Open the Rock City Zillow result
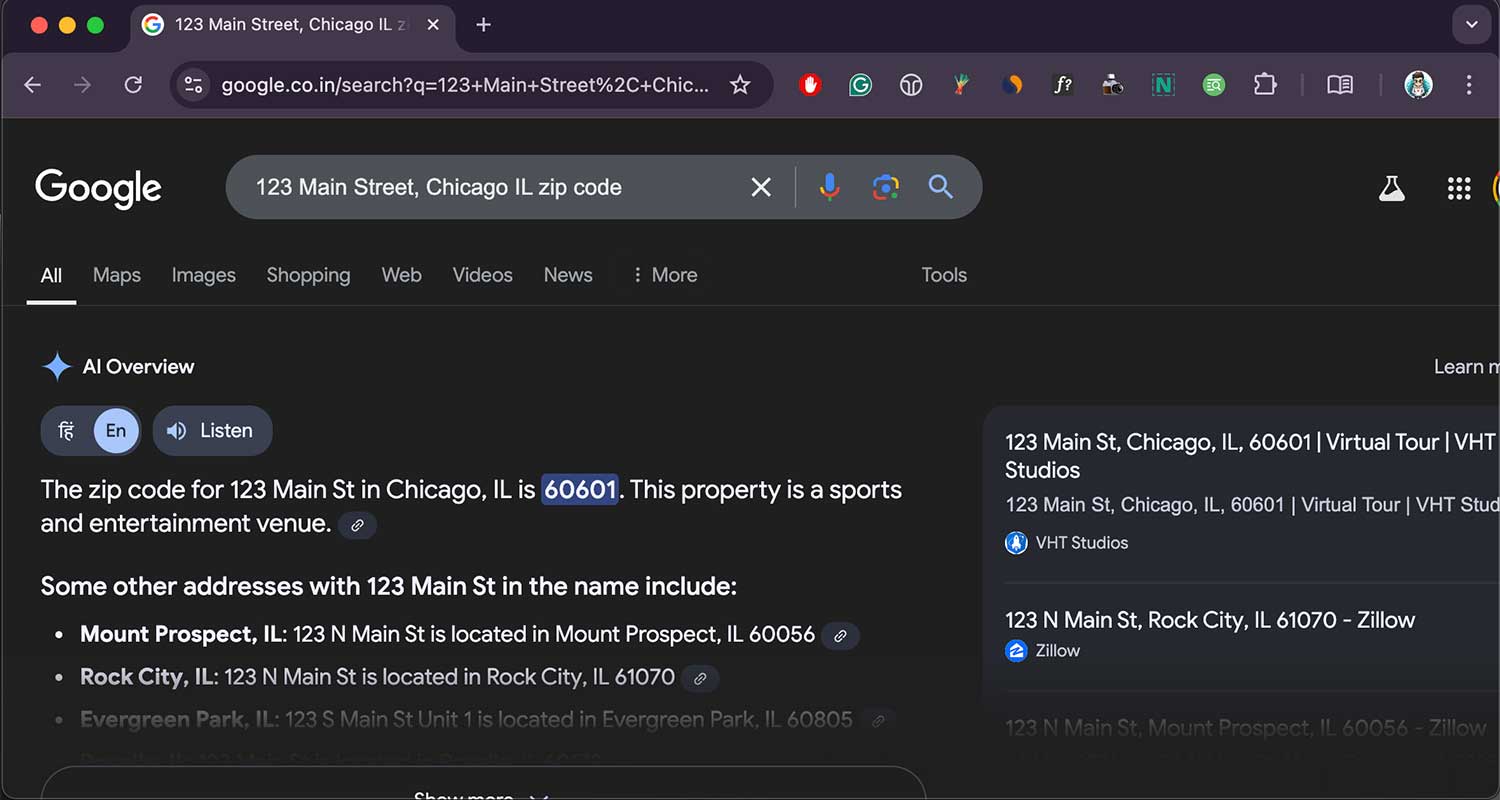This screenshot has width=1500, height=800. tap(1209, 620)
